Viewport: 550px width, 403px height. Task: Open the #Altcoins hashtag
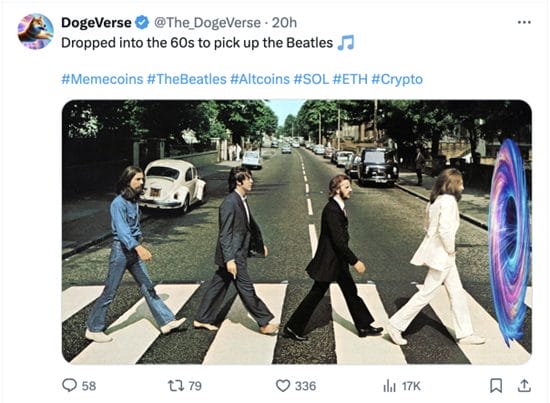[260, 79]
